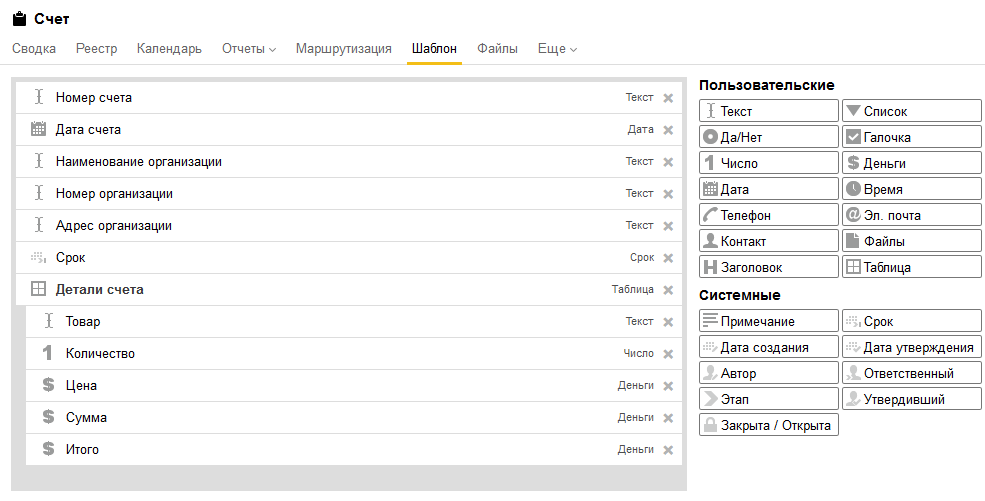This screenshot has height=501, width=985.
Task: Add a Число field
Action: 768,163
